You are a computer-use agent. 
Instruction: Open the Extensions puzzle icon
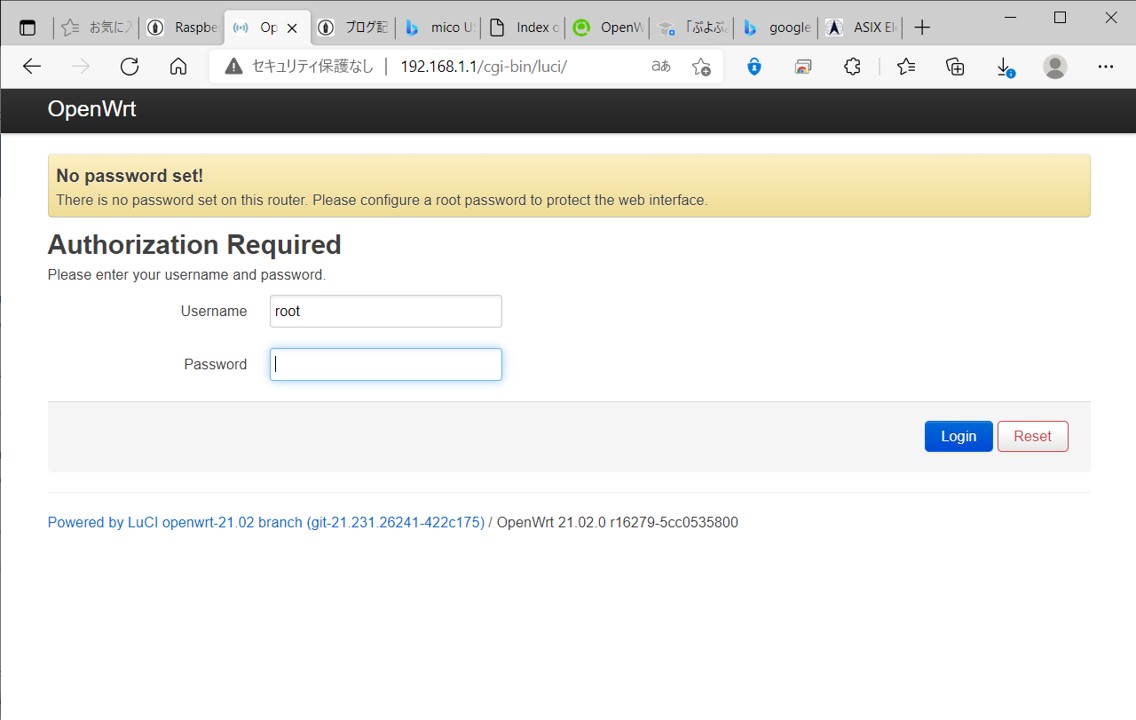pos(852,67)
